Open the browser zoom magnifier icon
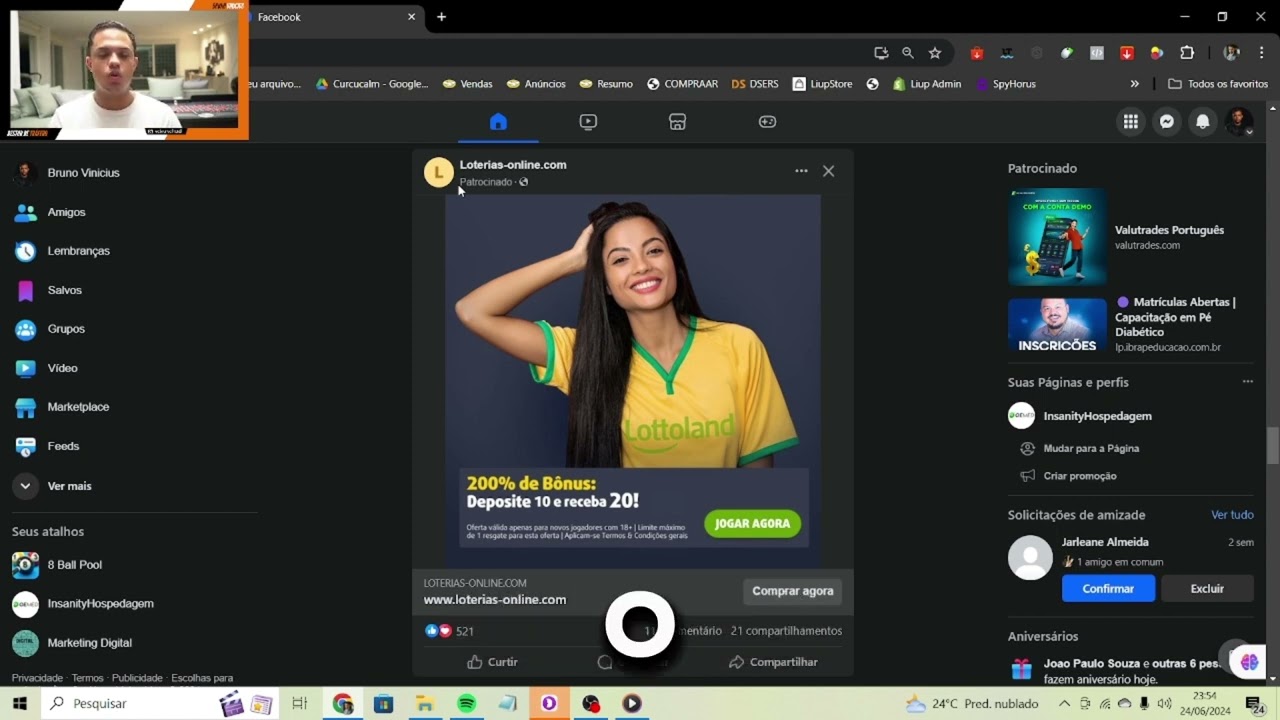Screen dimensions: 1280x720 (908, 53)
